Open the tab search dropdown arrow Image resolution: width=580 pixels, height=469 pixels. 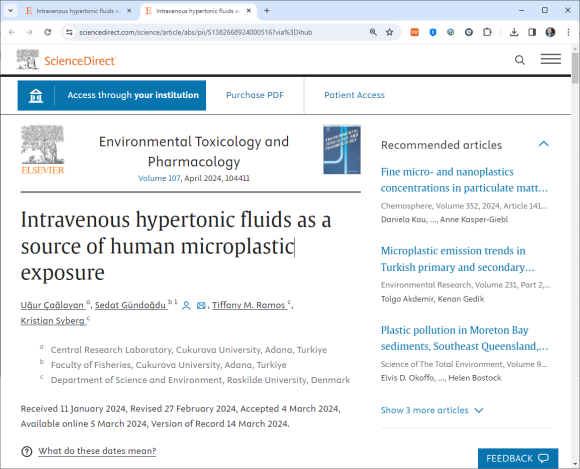pos(10,11)
